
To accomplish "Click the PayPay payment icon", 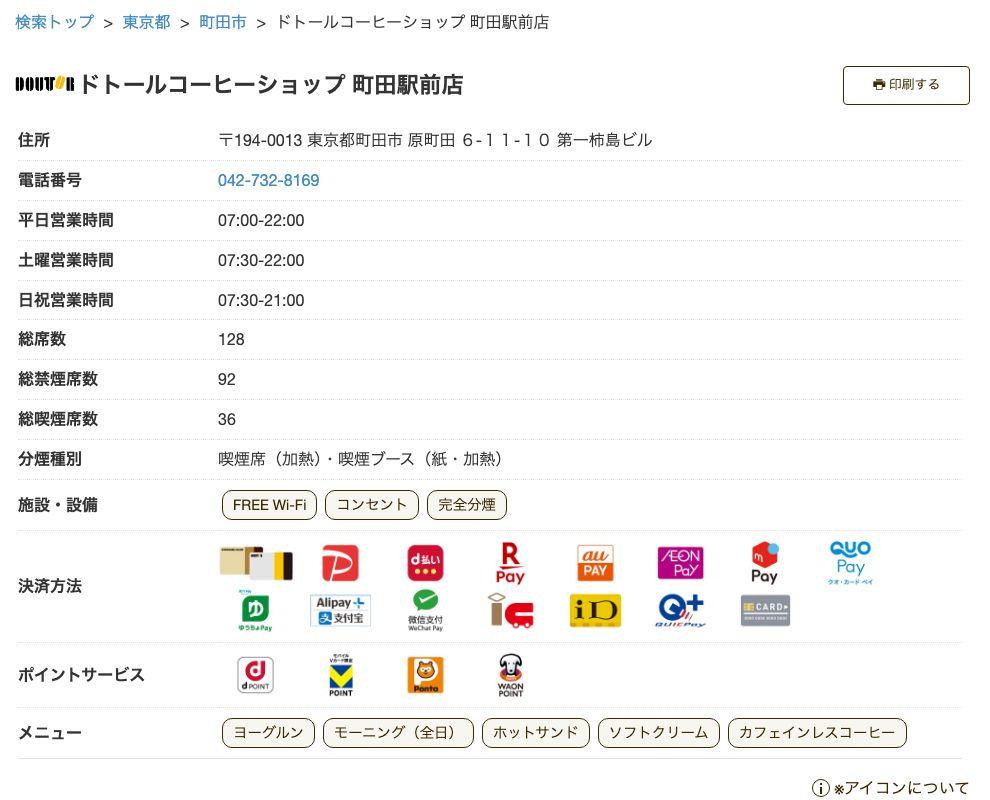I will point(340,563).
